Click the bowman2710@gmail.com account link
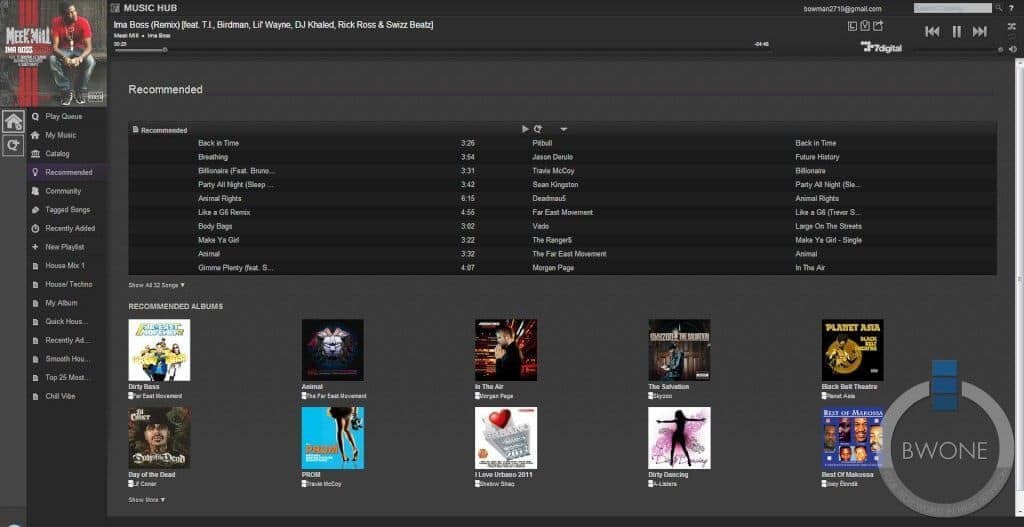 point(842,8)
